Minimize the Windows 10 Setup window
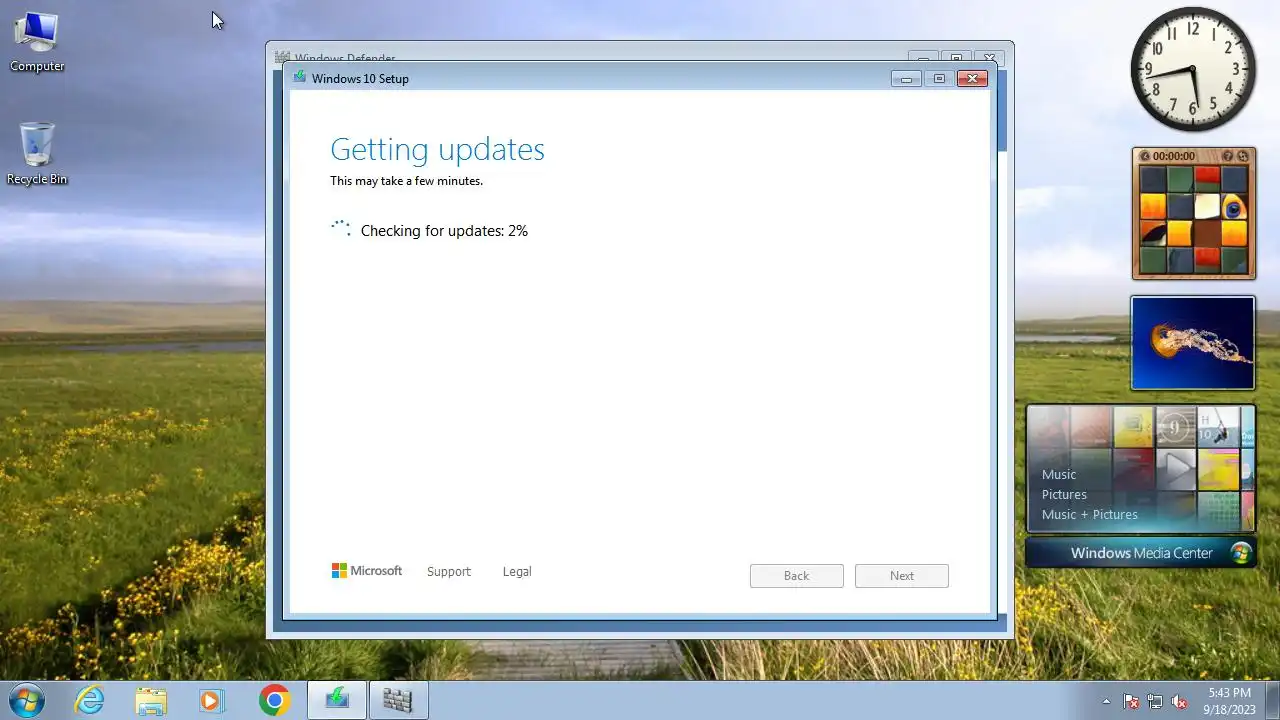The width and height of the screenshot is (1280, 720). click(906, 79)
